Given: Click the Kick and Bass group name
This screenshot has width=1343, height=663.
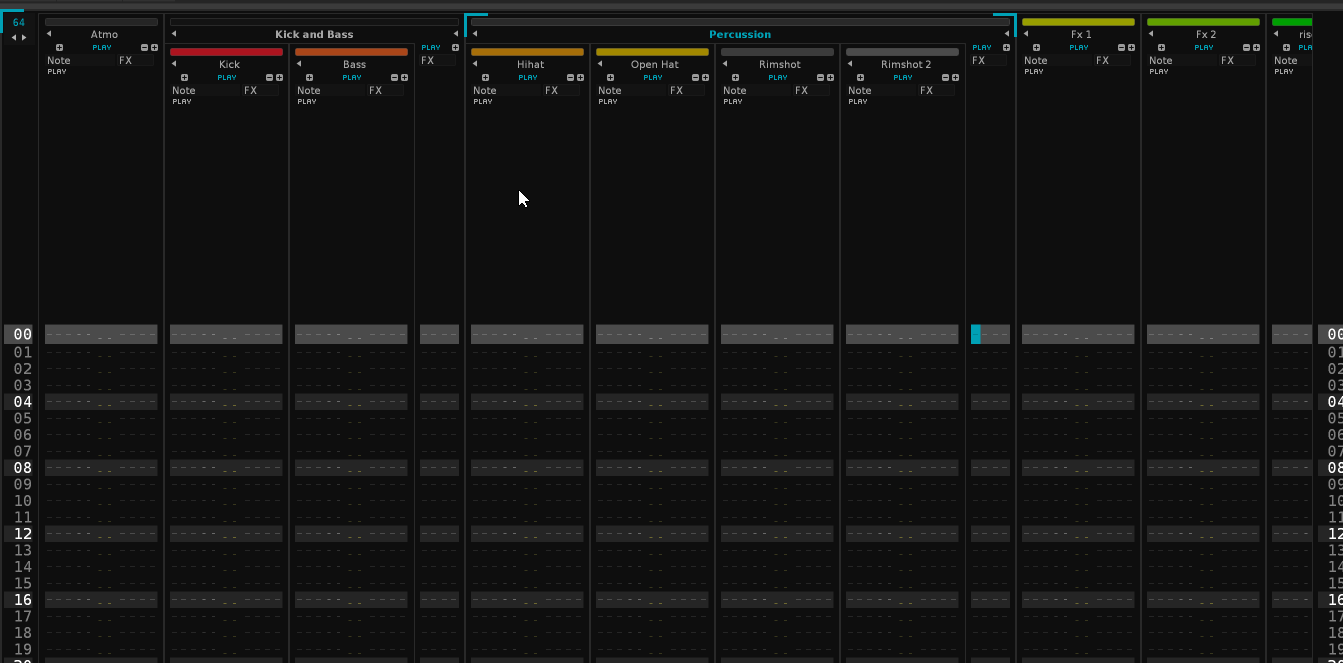Looking at the screenshot, I should tap(314, 34).
